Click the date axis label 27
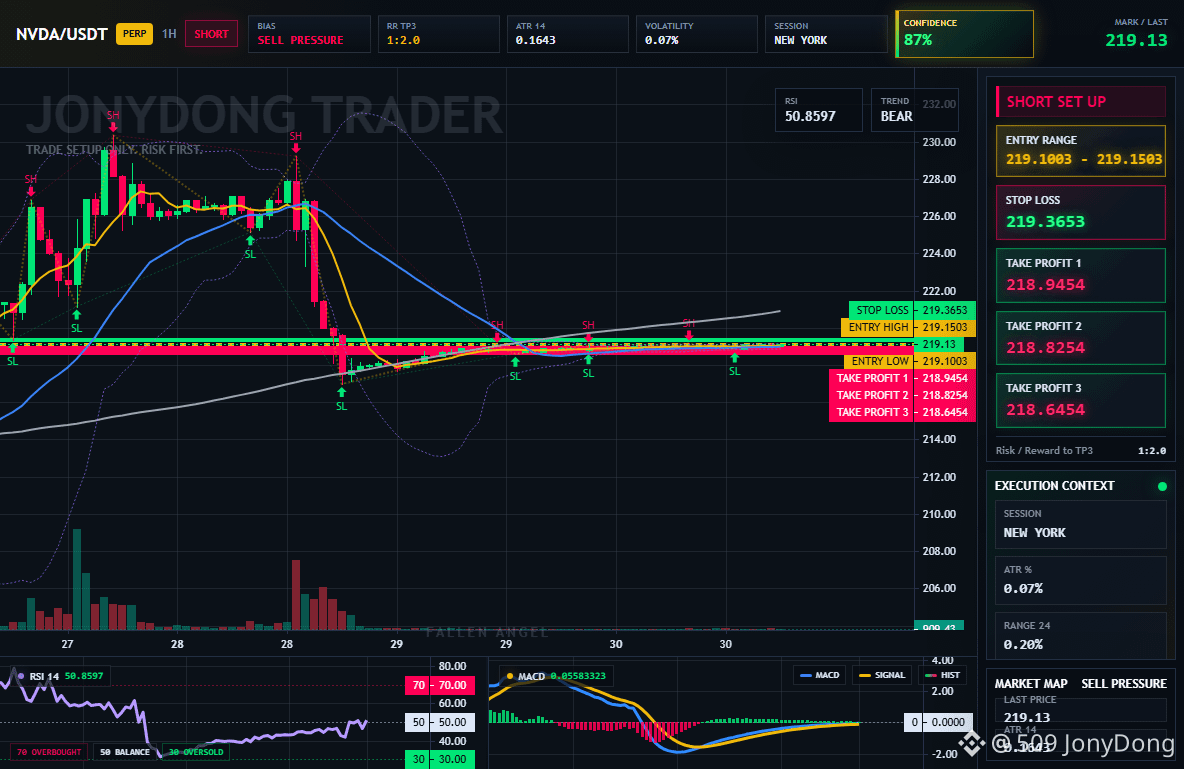Screen dimensions: 1184x769 tap(67, 644)
